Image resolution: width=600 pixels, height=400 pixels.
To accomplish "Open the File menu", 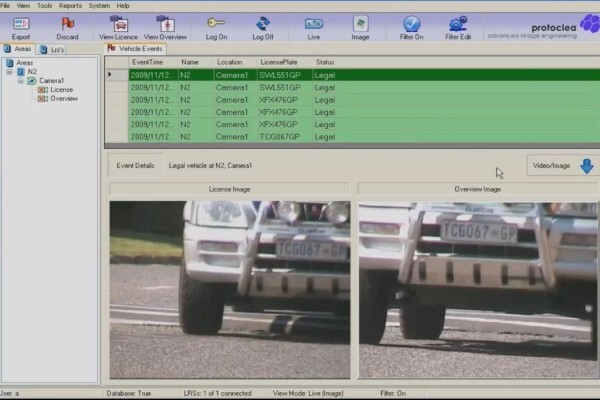I will click(x=5, y=6).
